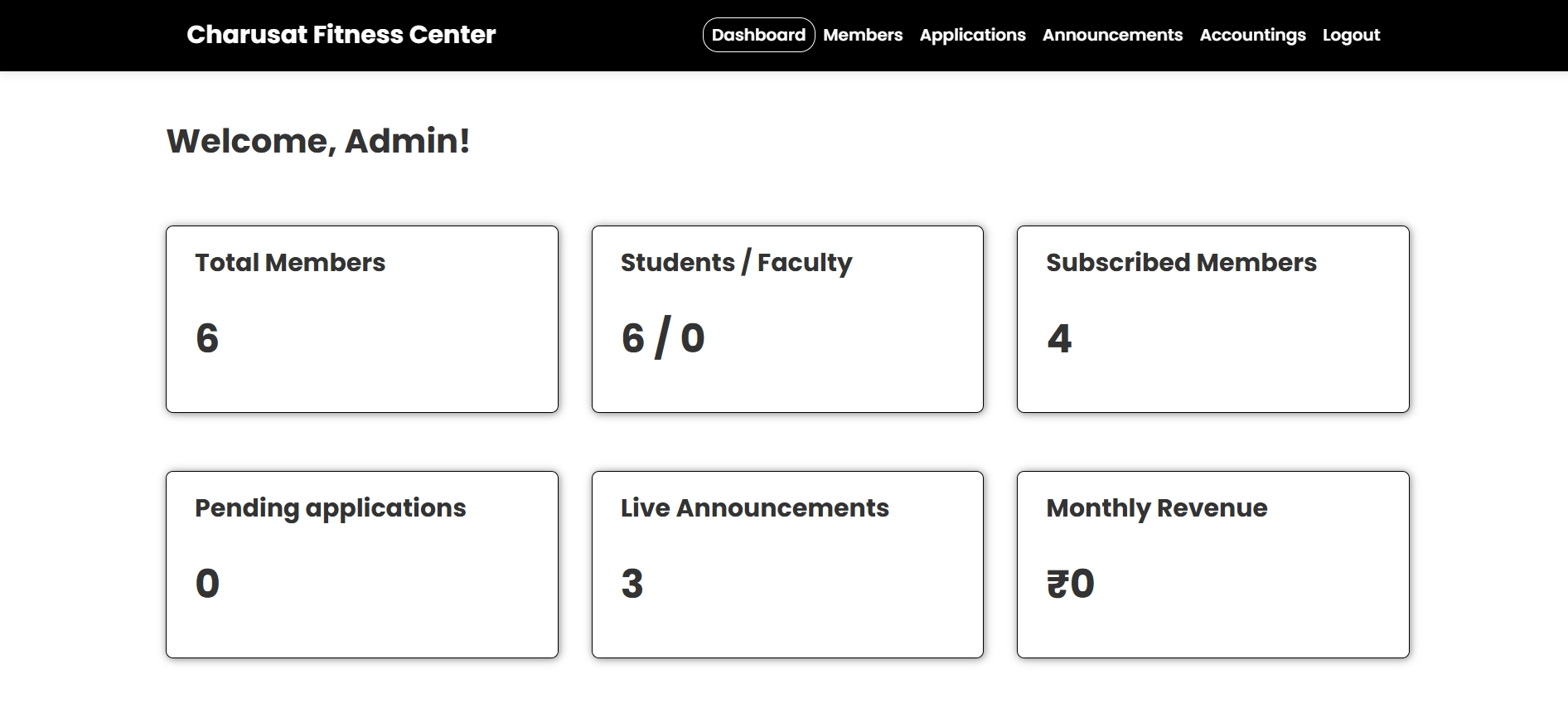
Task: Click the 6 / 0 students-faculty value
Action: tap(663, 338)
